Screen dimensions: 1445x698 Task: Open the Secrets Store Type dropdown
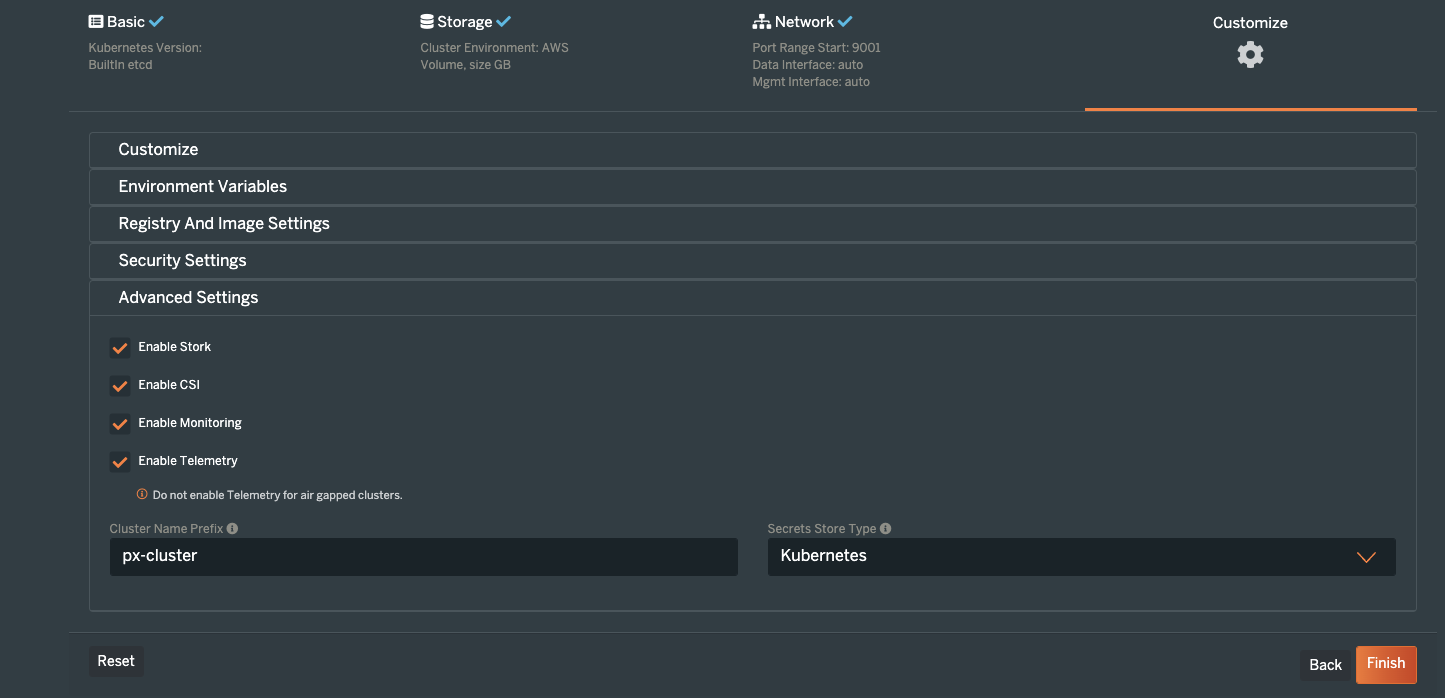tap(1081, 557)
